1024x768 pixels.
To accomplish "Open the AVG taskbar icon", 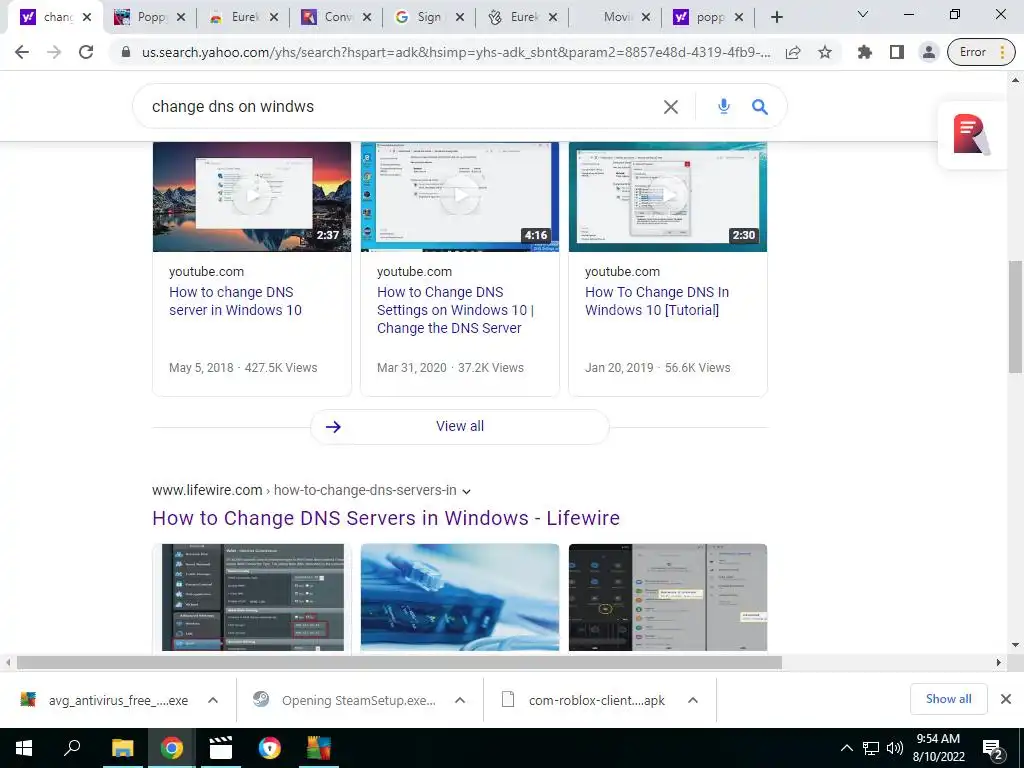I will coord(319,748).
